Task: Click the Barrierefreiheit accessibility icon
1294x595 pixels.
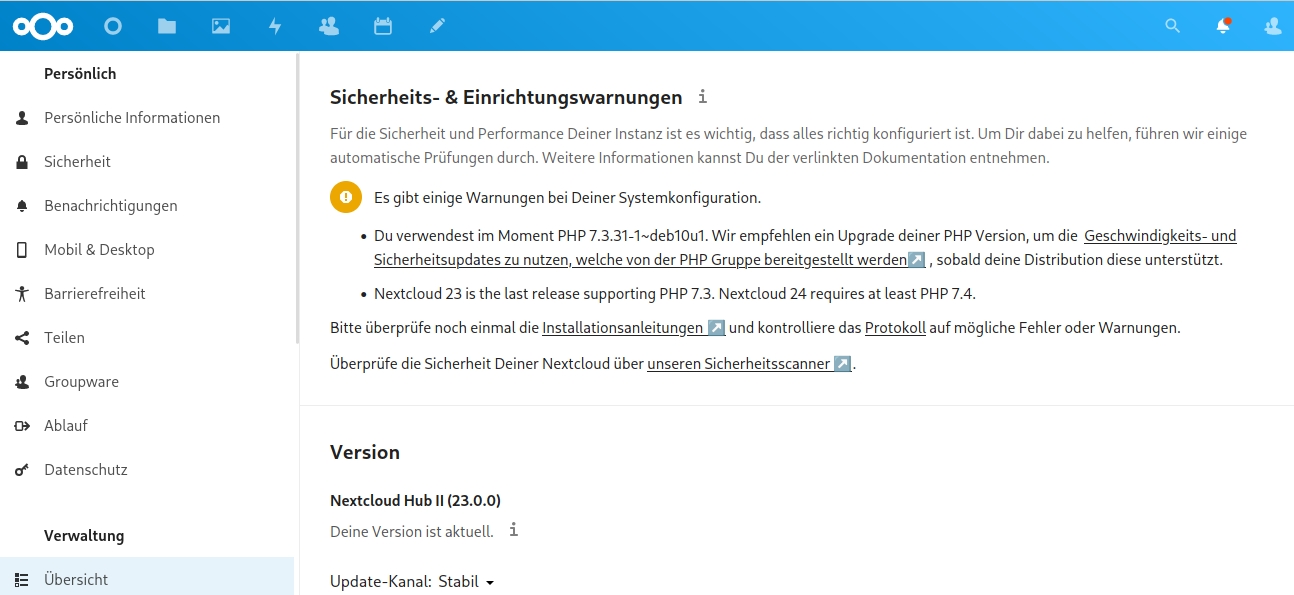Action: [x=22, y=294]
